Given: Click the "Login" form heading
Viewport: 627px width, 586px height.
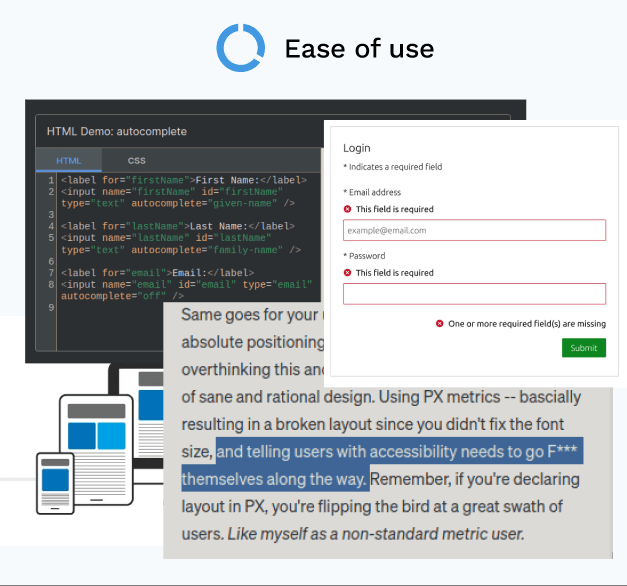Looking at the screenshot, I should point(357,148).
